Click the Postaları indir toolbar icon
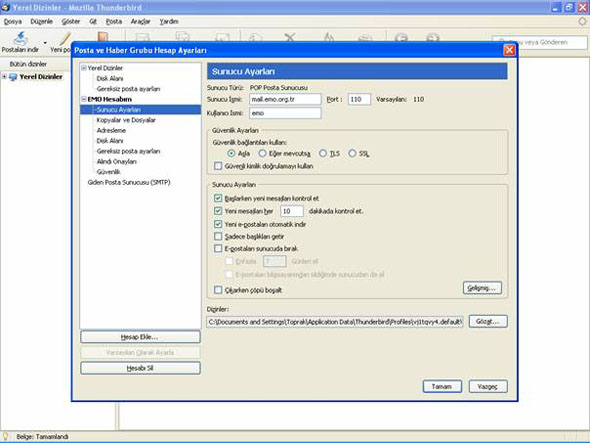This screenshot has height=443, width=590. 20,38
